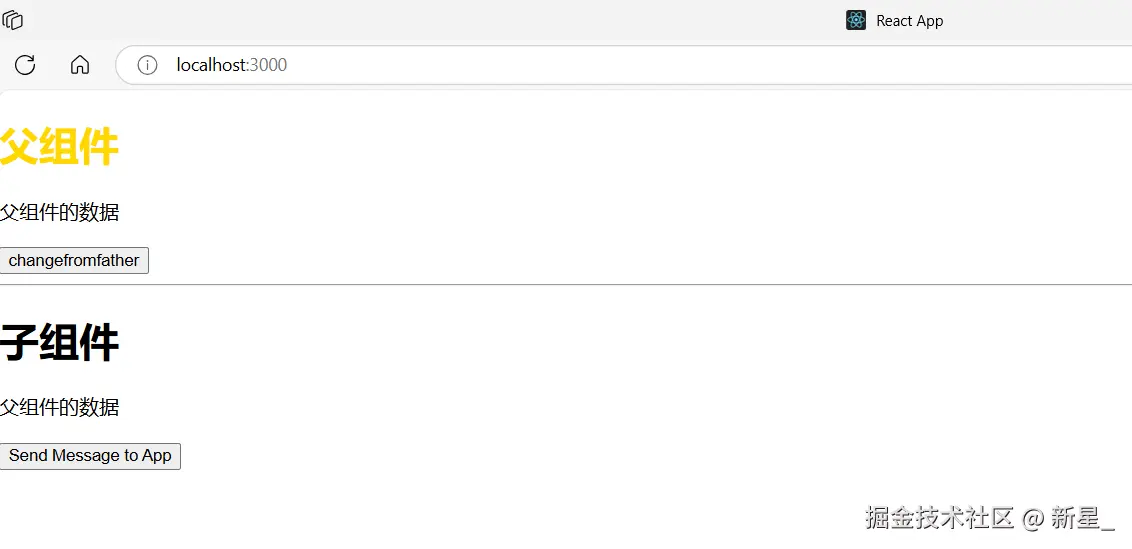Click the yellow 父组件 heading

click(x=60, y=148)
